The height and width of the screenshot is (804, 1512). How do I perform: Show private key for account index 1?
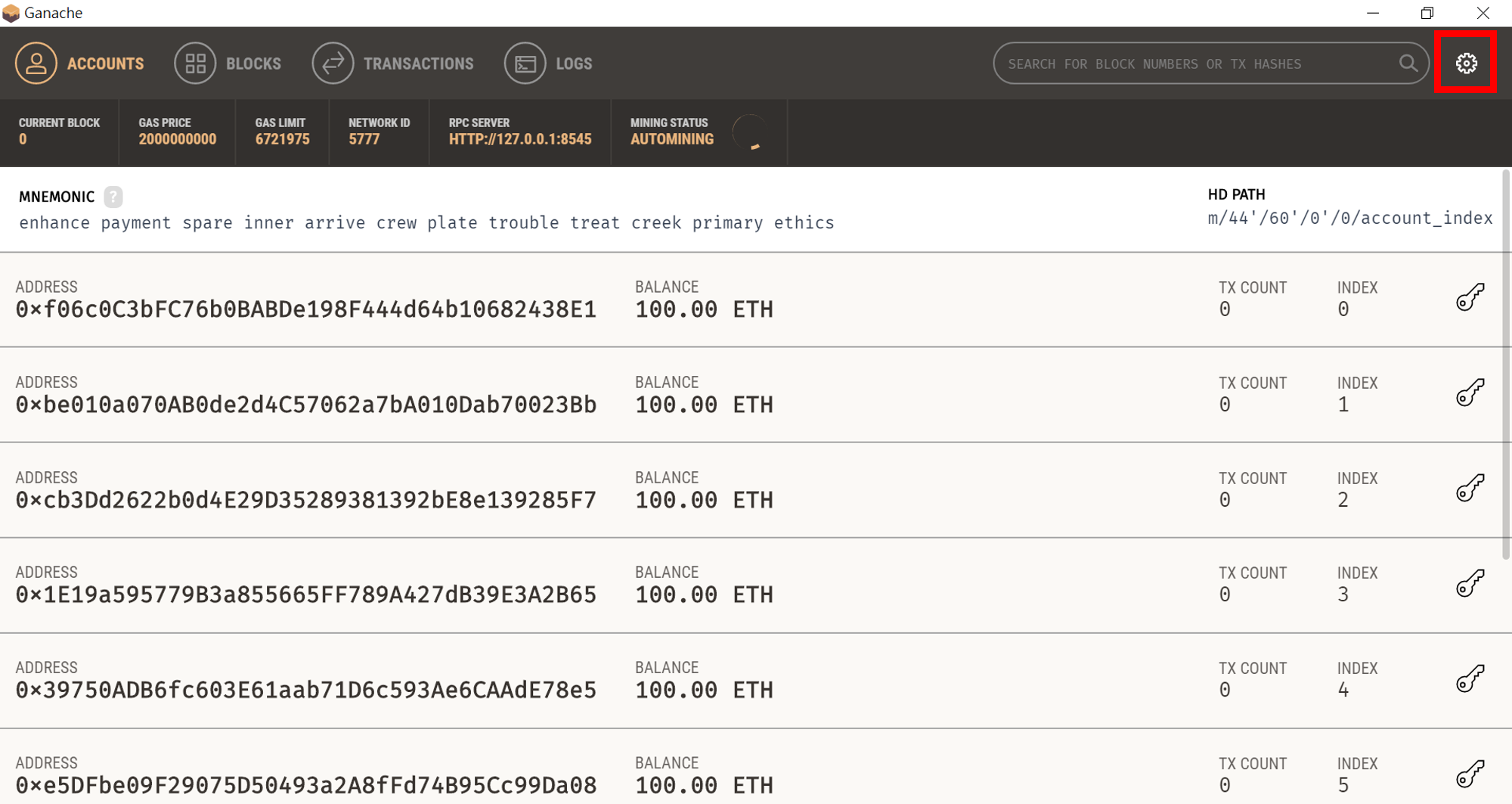(x=1470, y=393)
